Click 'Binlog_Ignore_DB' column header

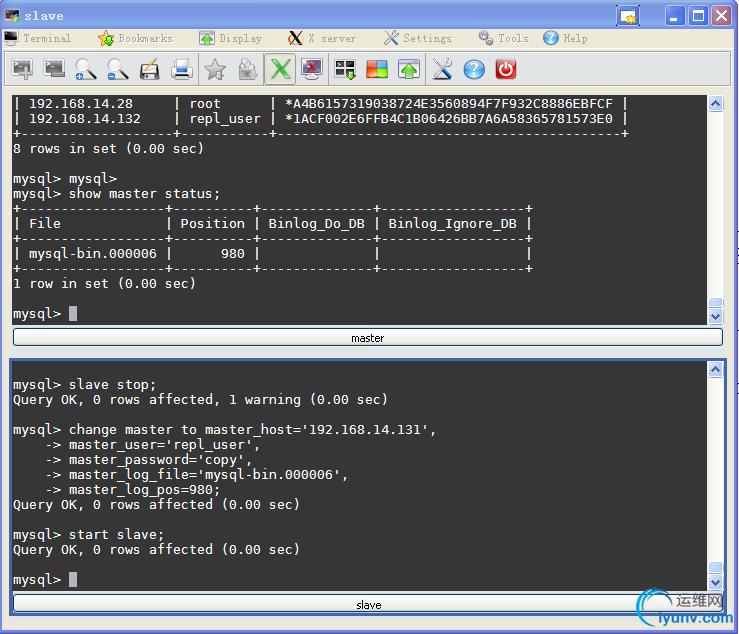click(x=452, y=224)
